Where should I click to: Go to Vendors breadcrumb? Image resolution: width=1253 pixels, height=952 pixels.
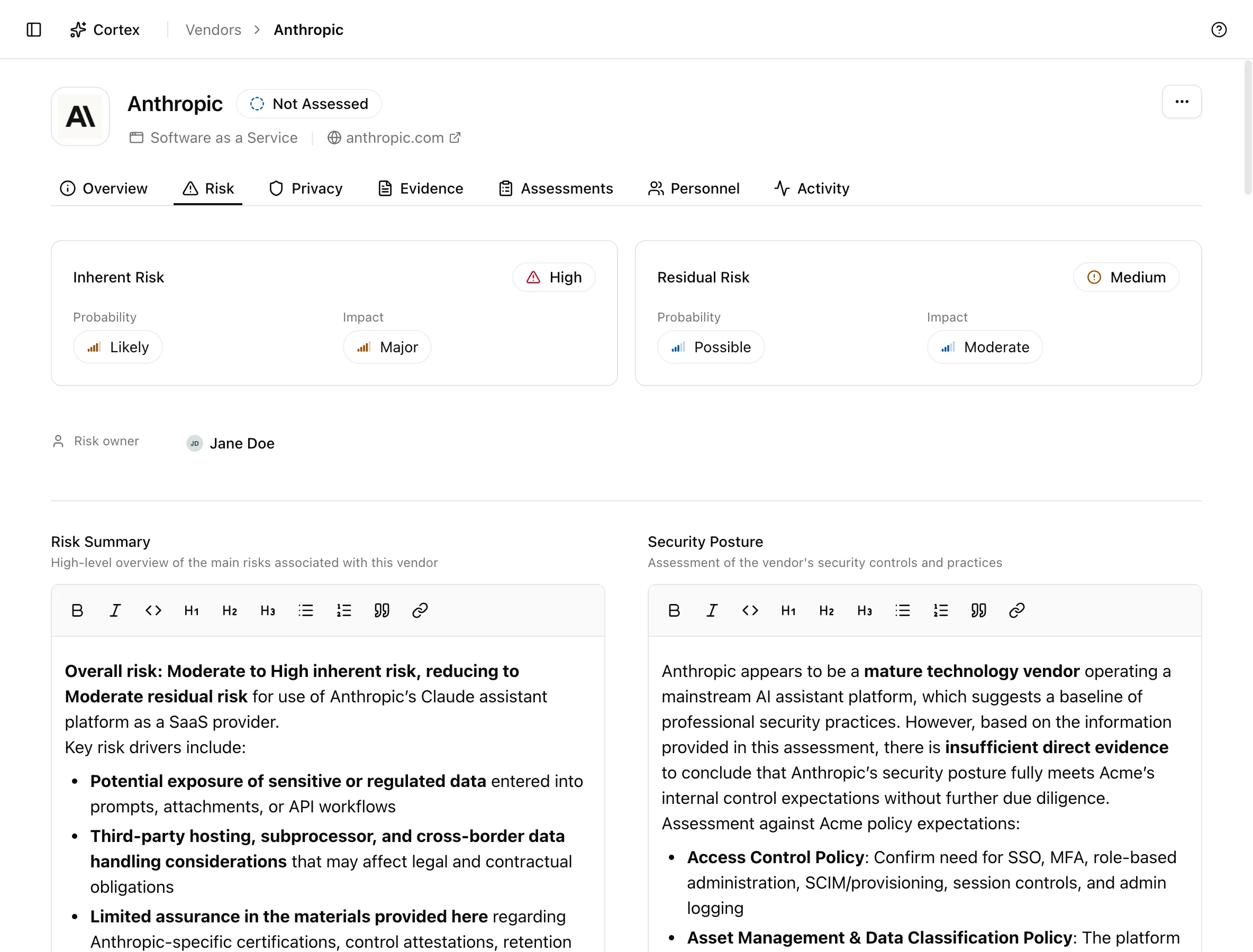click(x=213, y=30)
